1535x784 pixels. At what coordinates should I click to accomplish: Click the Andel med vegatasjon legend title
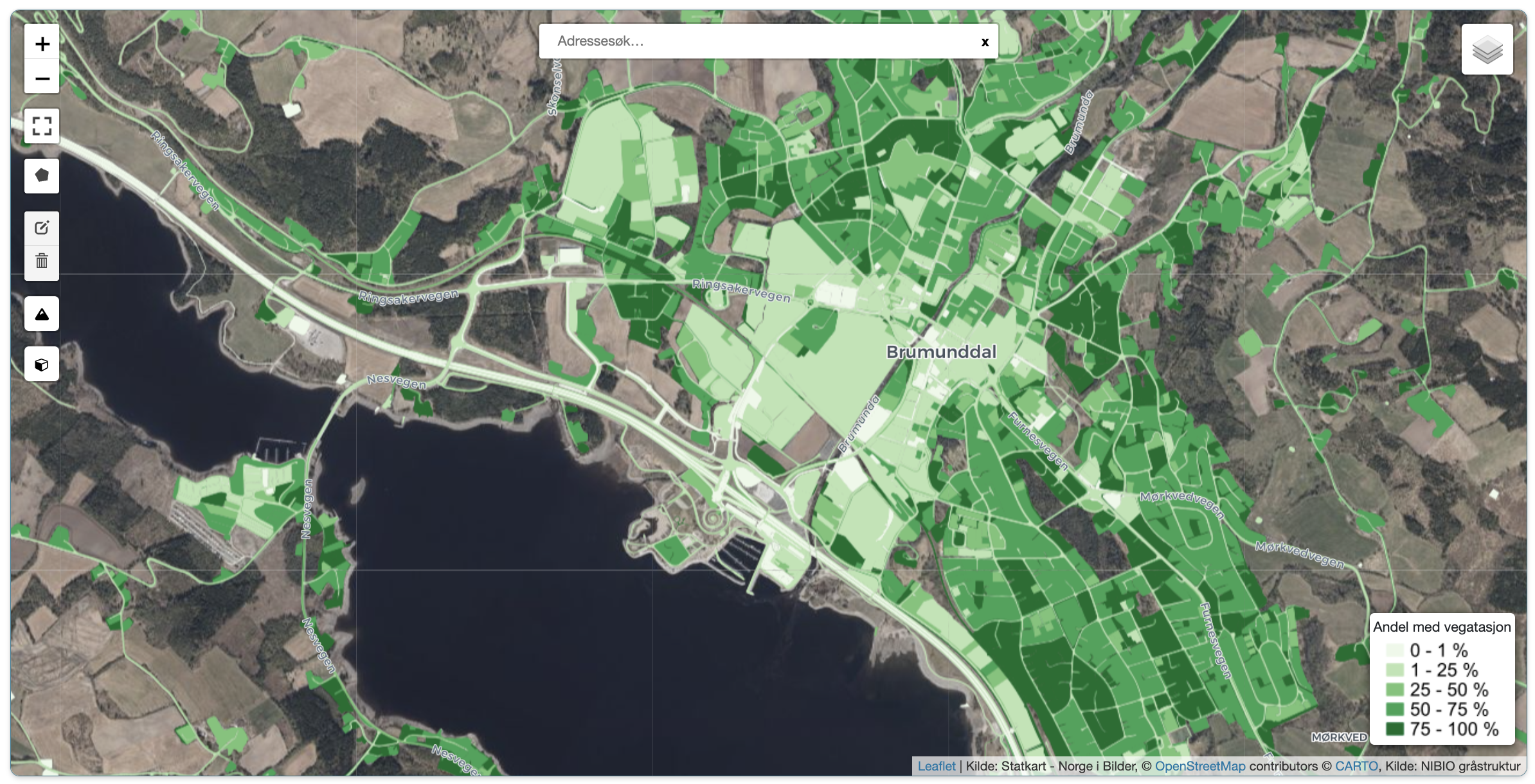tap(1442, 627)
